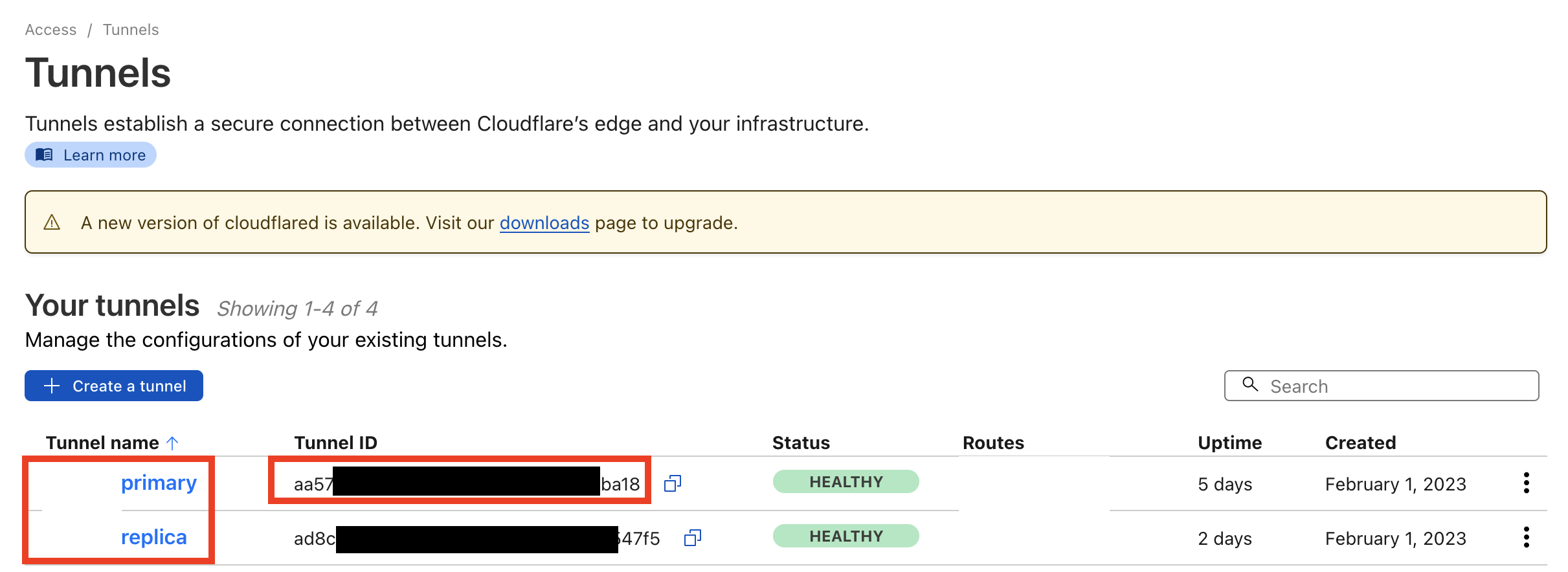Image resolution: width=1568 pixels, height=572 pixels.
Task: Click the Create a tunnel button
Action: [114, 386]
